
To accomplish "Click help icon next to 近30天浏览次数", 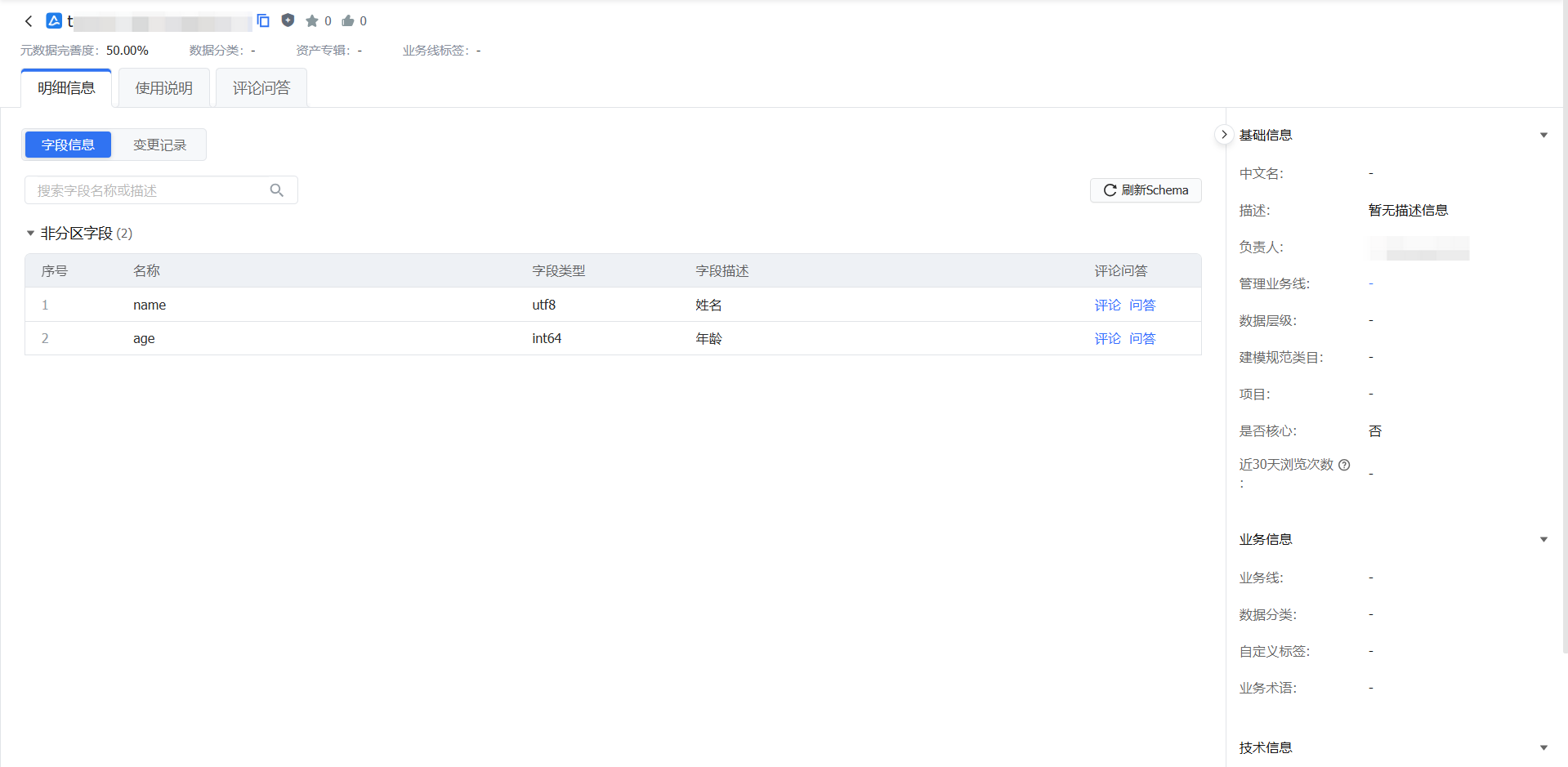I will point(1344,465).
